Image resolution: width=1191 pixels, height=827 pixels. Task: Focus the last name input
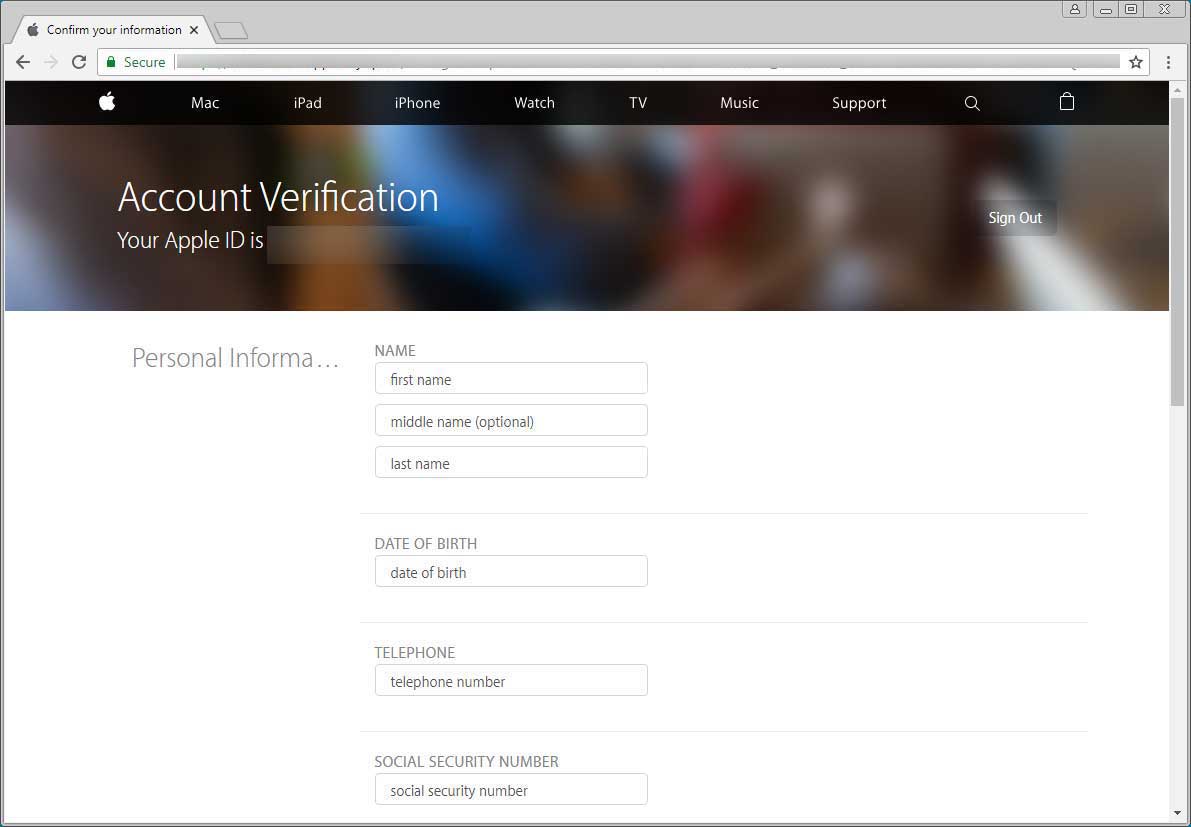point(511,463)
